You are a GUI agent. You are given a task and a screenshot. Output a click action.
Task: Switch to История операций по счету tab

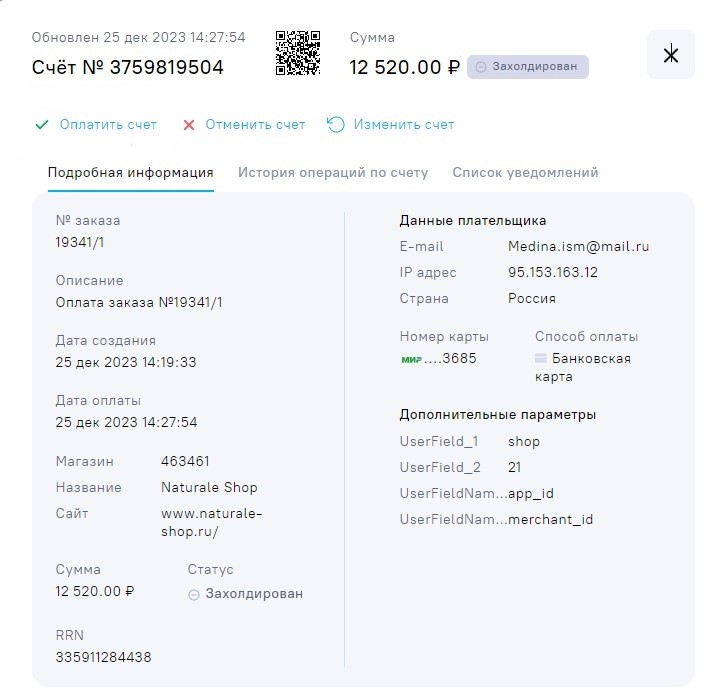pos(333,172)
